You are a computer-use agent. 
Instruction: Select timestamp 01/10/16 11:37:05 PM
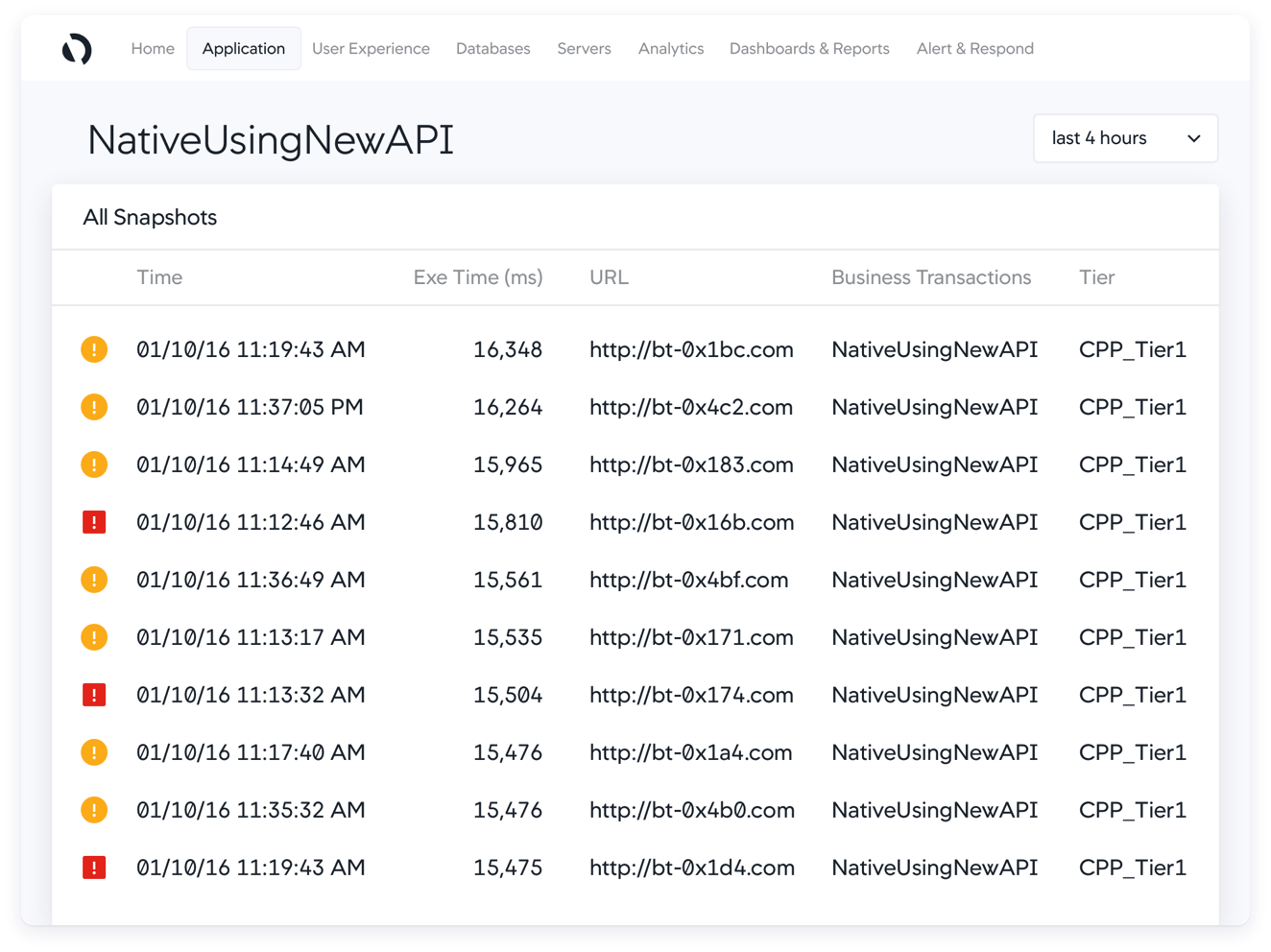250,407
